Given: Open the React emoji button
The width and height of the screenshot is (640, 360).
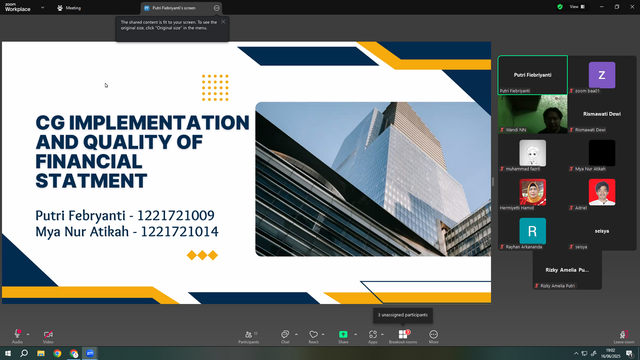Looking at the screenshot, I should pos(313,336).
